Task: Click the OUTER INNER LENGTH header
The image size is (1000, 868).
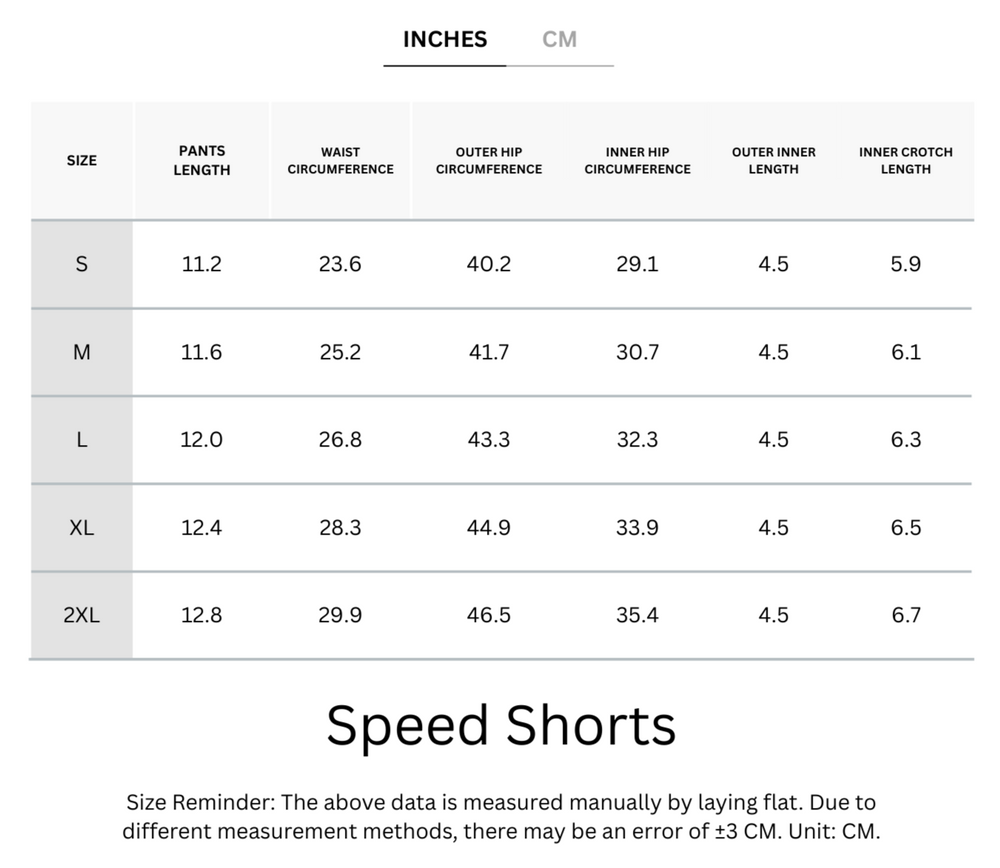Action: 773,160
